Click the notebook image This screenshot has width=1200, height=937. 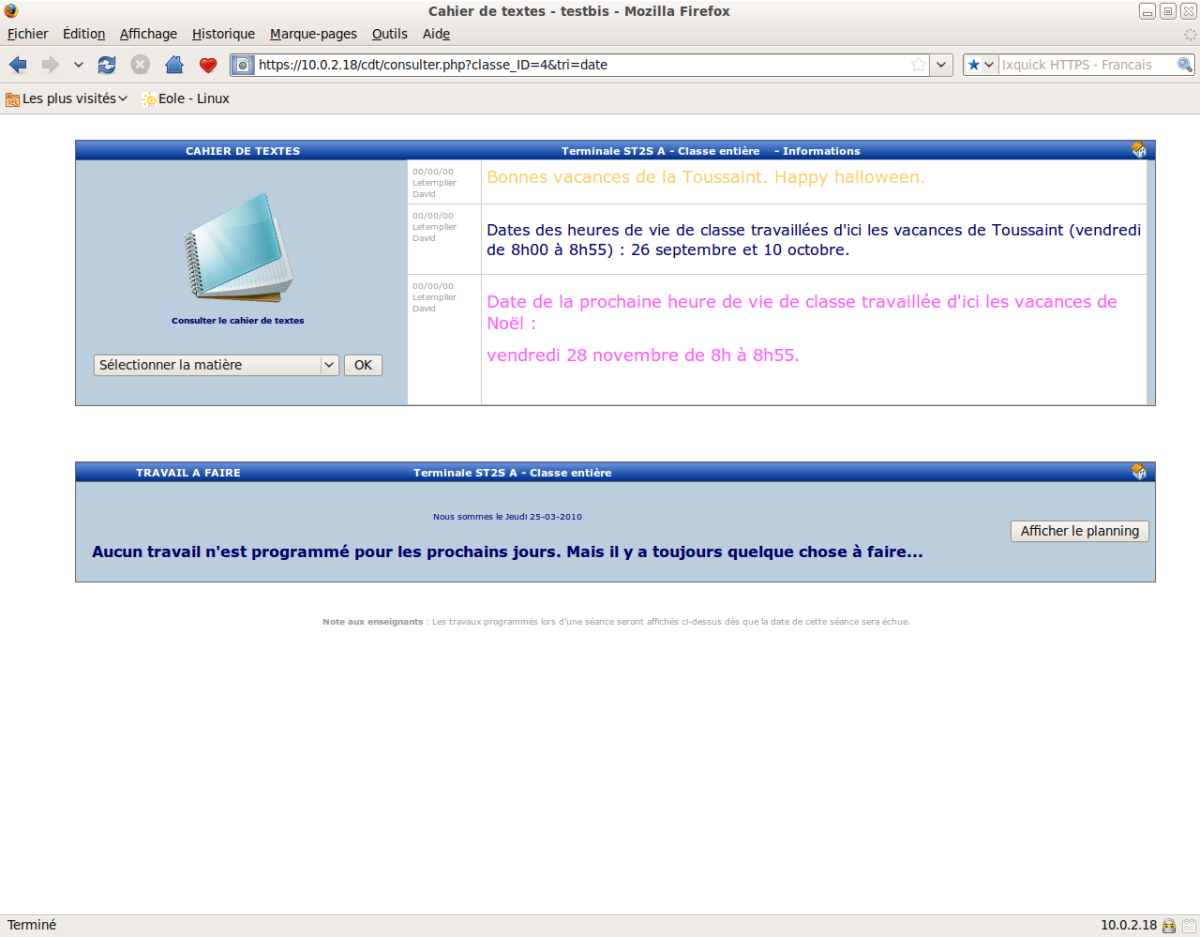238,247
